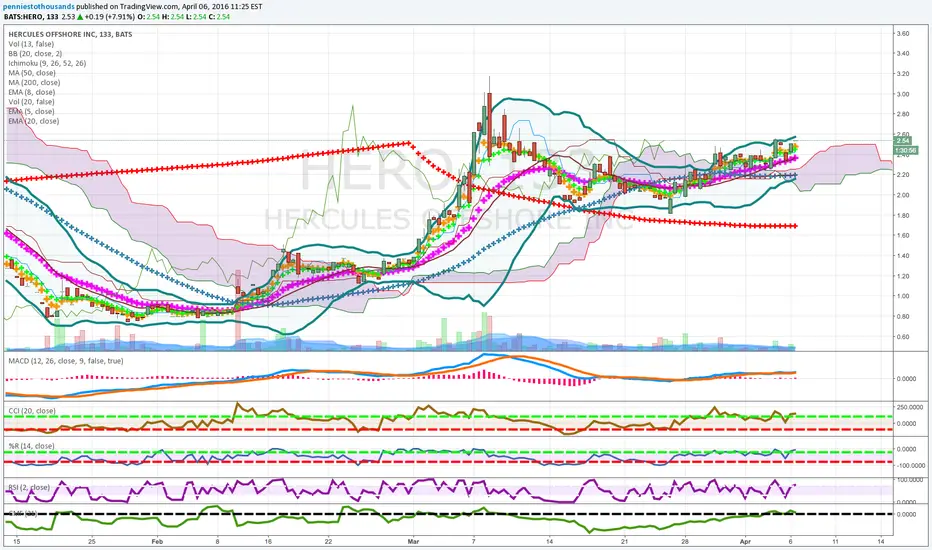
Task: Click the -100.0000 %R scale label
Action: (x=909, y=466)
